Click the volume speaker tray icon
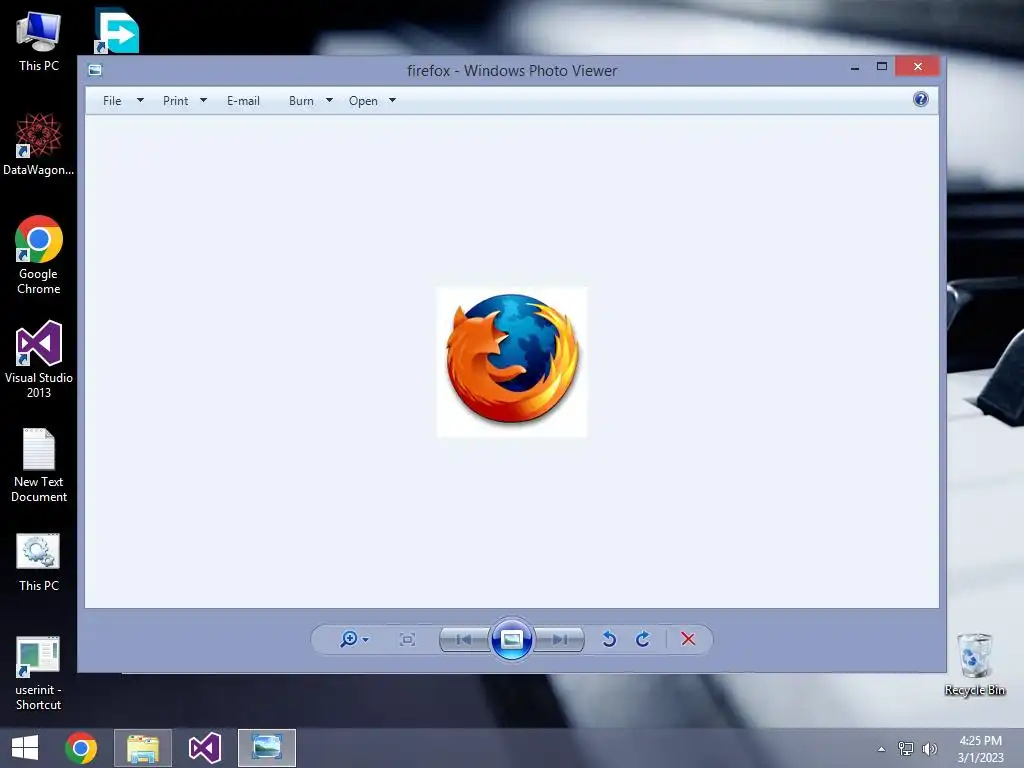The height and width of the screenshot is (768, 1024). [x=929, y=749]
